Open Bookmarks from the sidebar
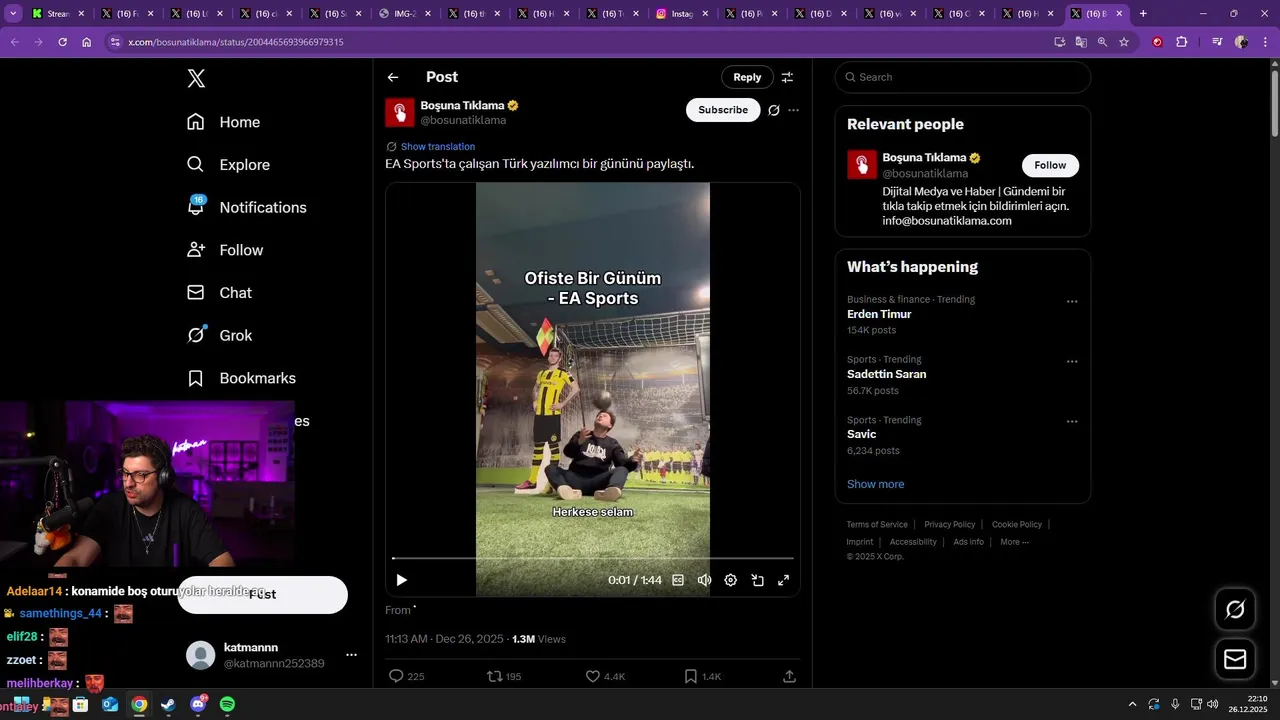Screen dimensions: 1280x720 (242, 378)
